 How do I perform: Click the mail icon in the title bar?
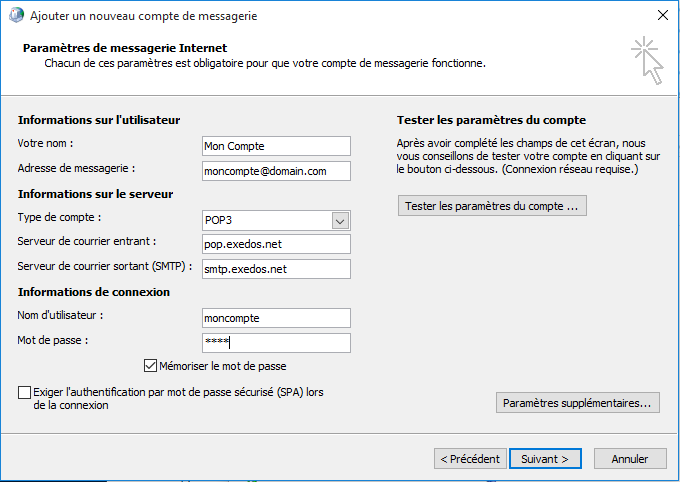coord(14,14)
